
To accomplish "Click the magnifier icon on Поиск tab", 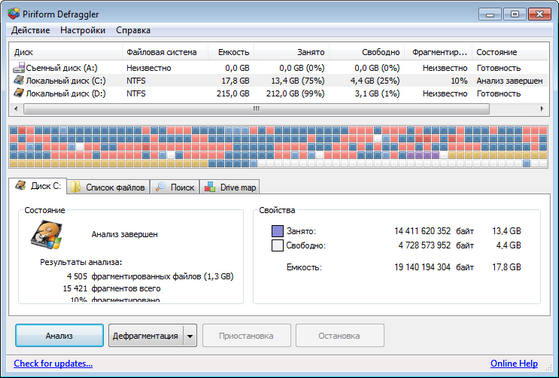I will [x=161, y=187].
